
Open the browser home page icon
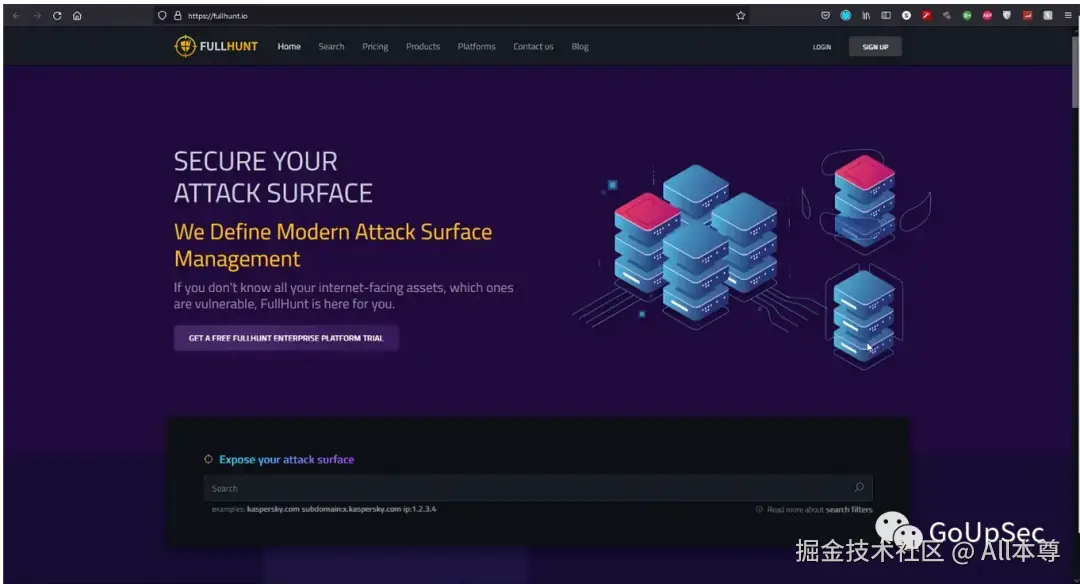pyautogui.click(x=77, y=15)
